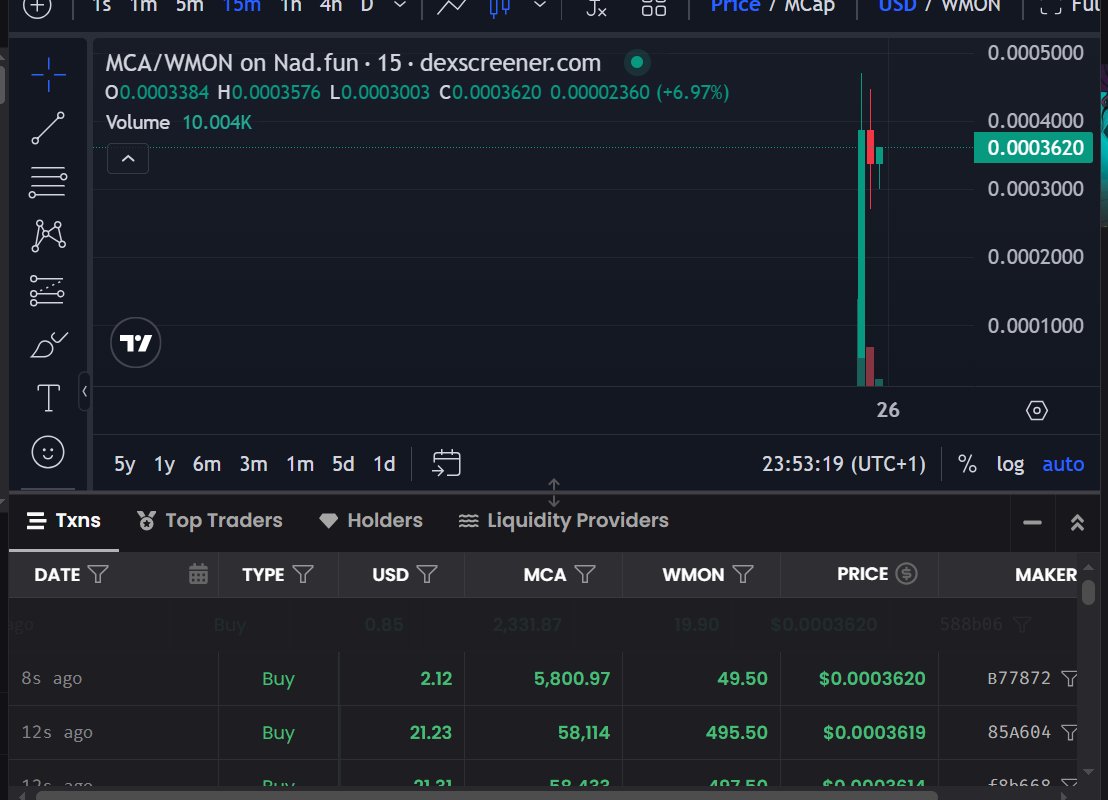Open chart settings hexagon icon

(x=1037, y=411)
